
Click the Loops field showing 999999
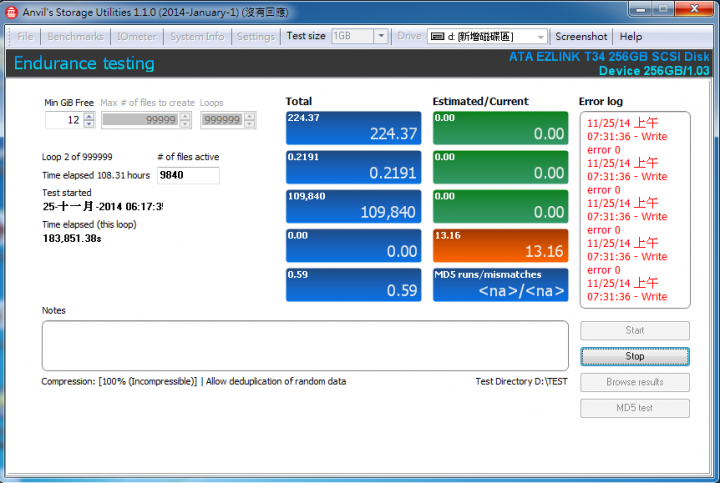pos(222,120)
